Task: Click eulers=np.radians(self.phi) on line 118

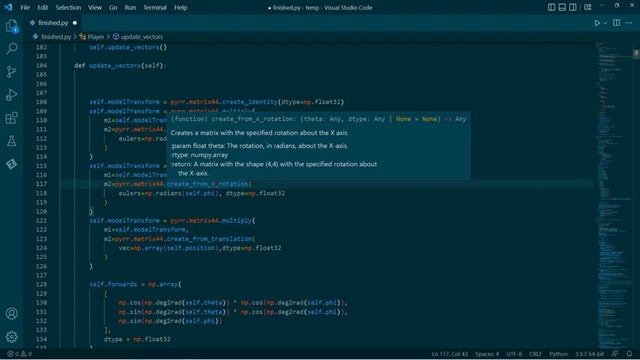Action: [x=169, y=193]
